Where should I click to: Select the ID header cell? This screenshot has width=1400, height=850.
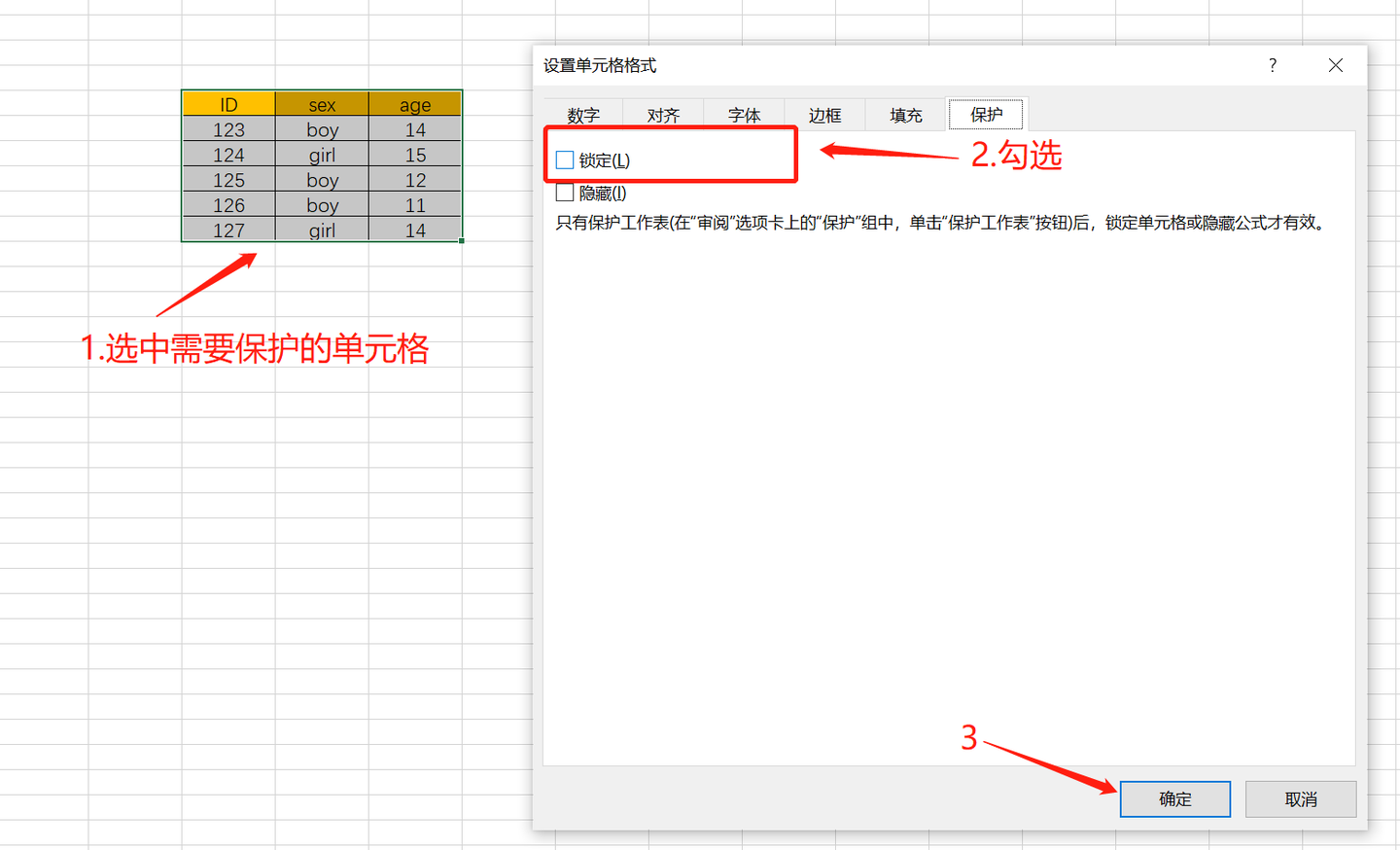click(228, 104)
